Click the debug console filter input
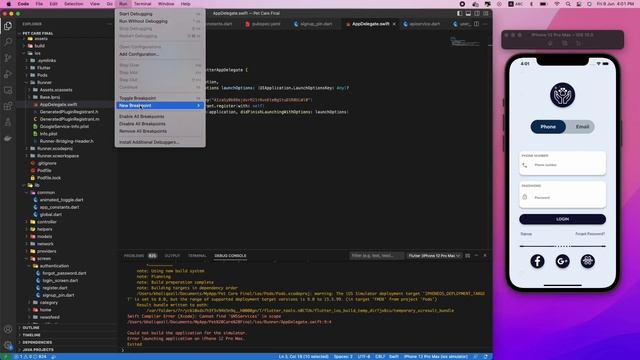640x360 pixels. (x=376, y=256)
